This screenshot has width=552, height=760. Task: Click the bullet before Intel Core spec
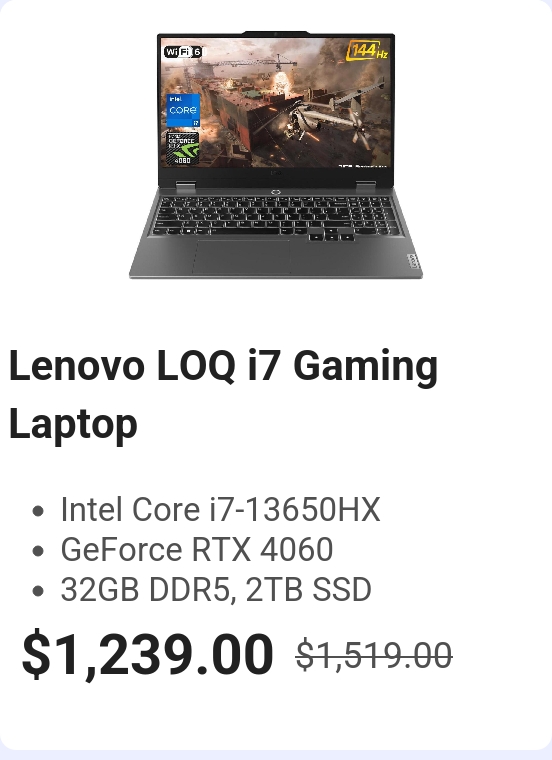coord(38,511)
